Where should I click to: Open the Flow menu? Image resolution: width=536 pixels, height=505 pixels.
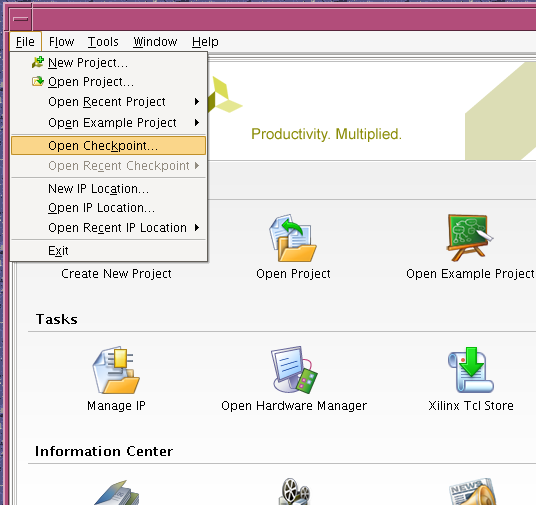click(x=61, y=42)
